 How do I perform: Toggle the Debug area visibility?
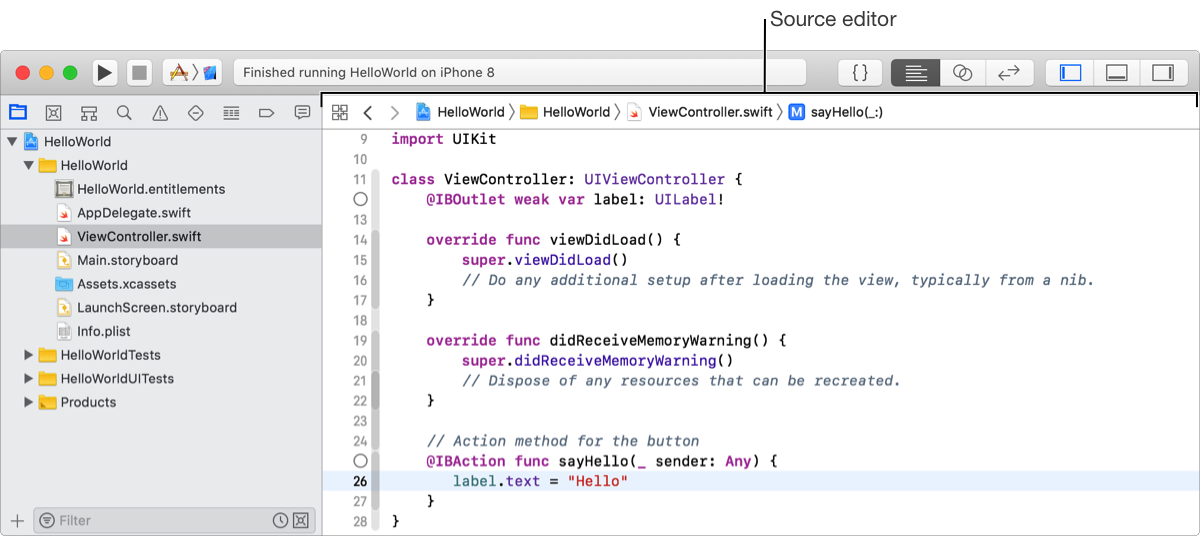coord(1116,73)
